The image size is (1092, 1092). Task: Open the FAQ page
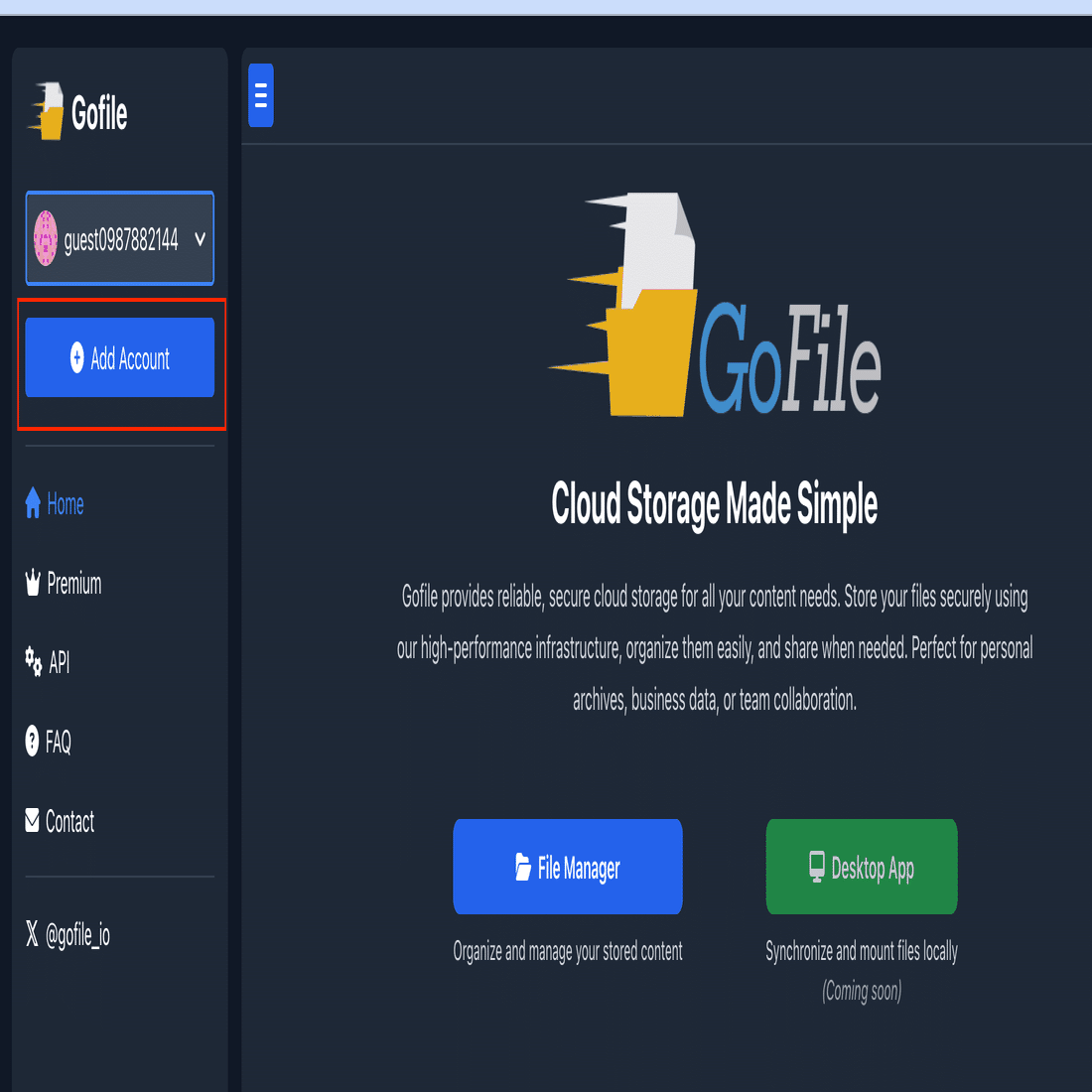48,741
